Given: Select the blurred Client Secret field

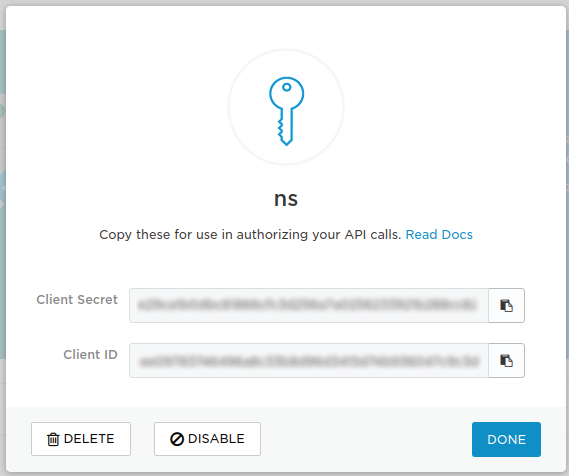Looking at the screenshot, I should [309, 305].
